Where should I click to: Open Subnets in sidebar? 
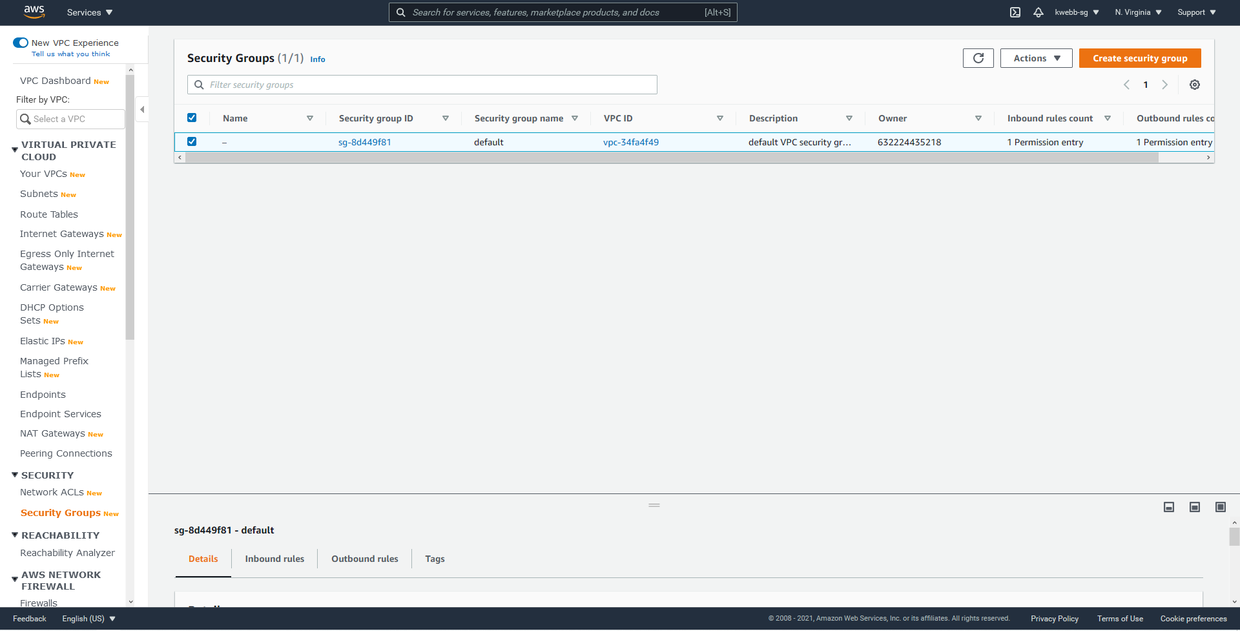[x=39, y=194]
